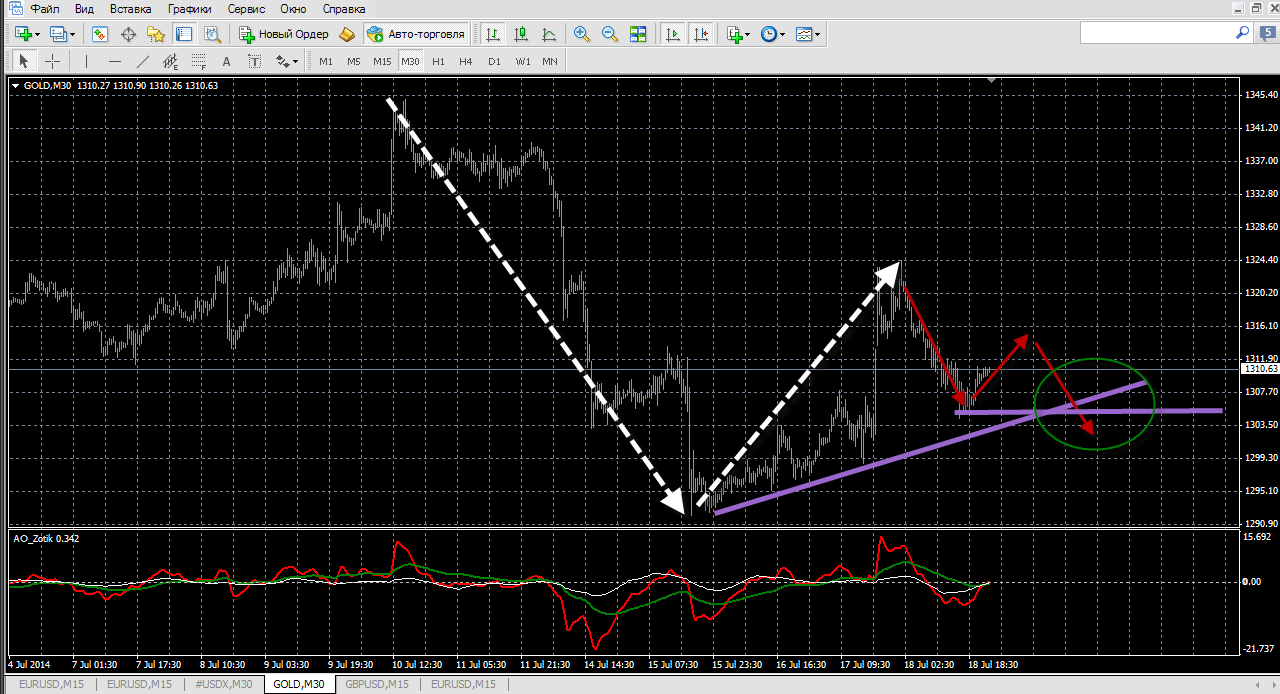Switch to the #USDX,M30 chart tab
This screenshot has width=1280, height=694.
pos(225,685)
